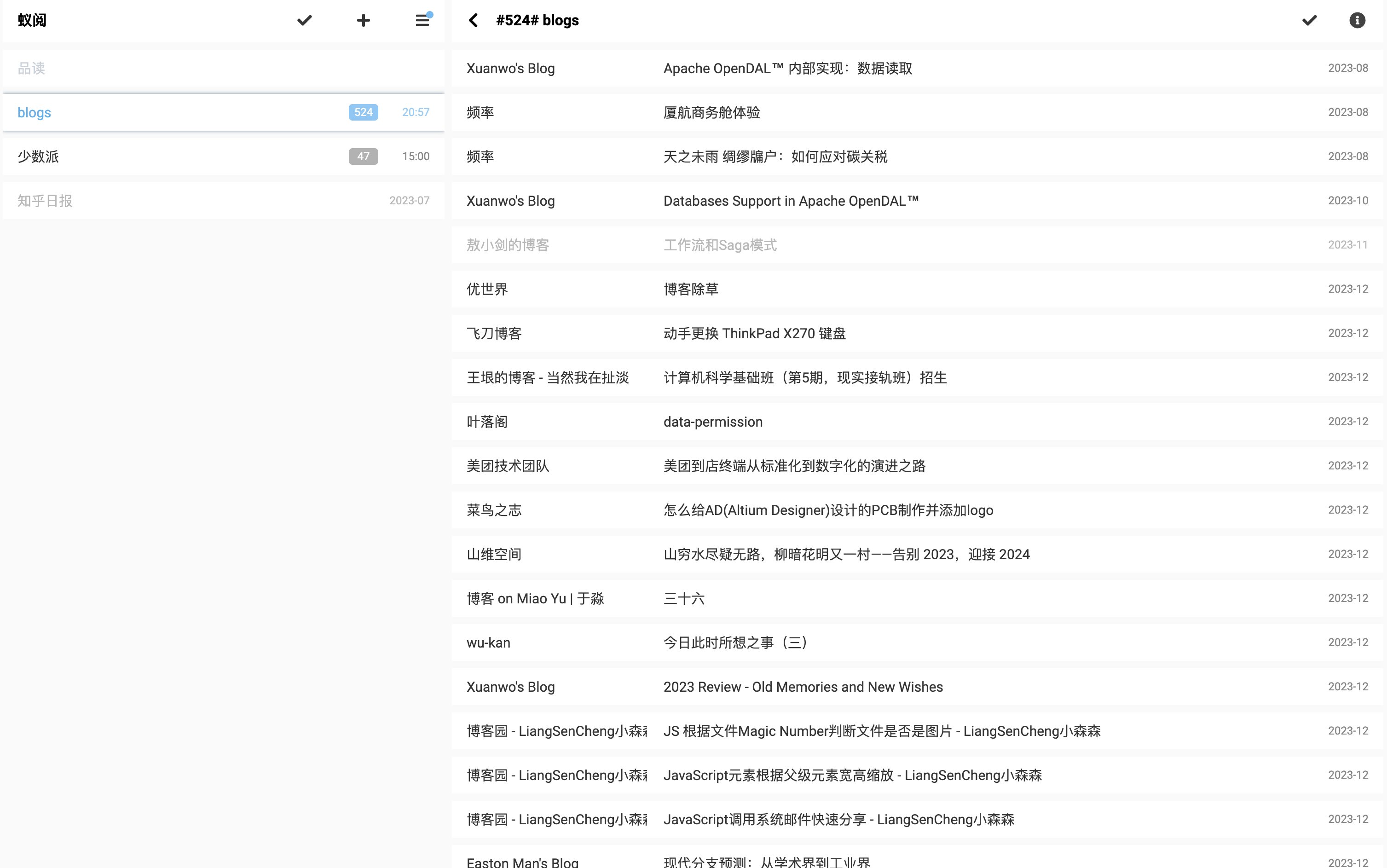Click feed name 博客 on Miao Yu | 于淼

535,599
